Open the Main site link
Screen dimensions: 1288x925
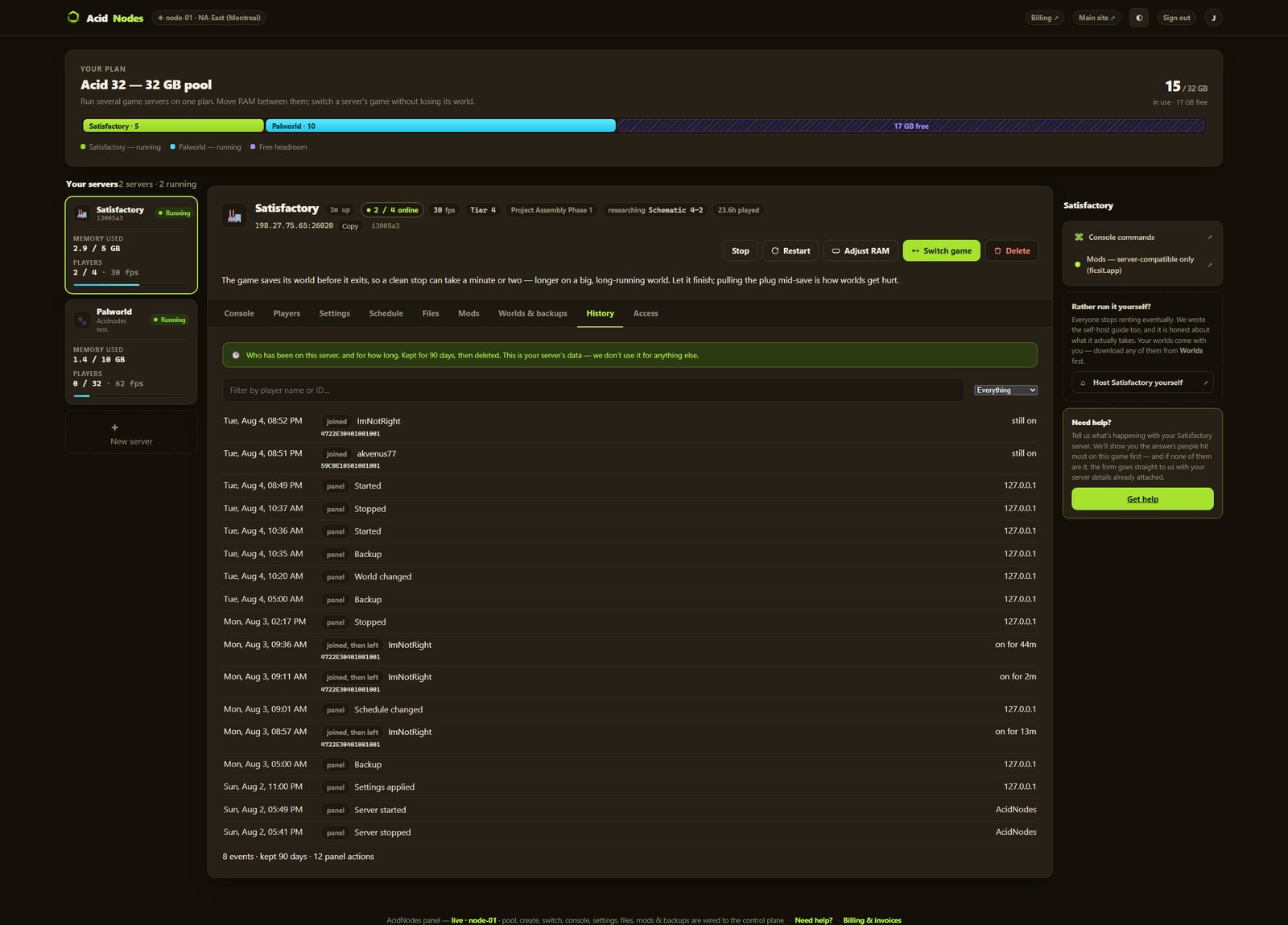[x=1096, y=18]
